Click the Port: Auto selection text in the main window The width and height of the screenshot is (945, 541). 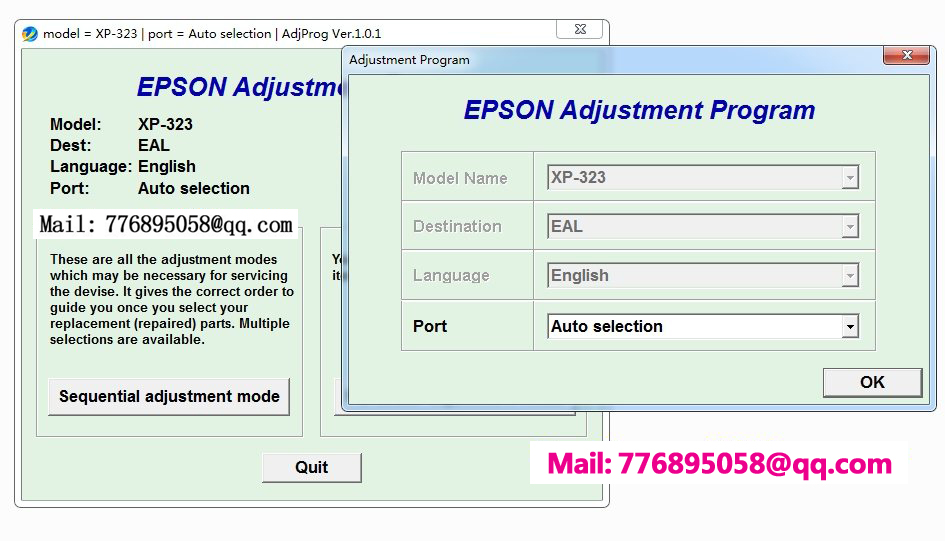click(149, 188)
